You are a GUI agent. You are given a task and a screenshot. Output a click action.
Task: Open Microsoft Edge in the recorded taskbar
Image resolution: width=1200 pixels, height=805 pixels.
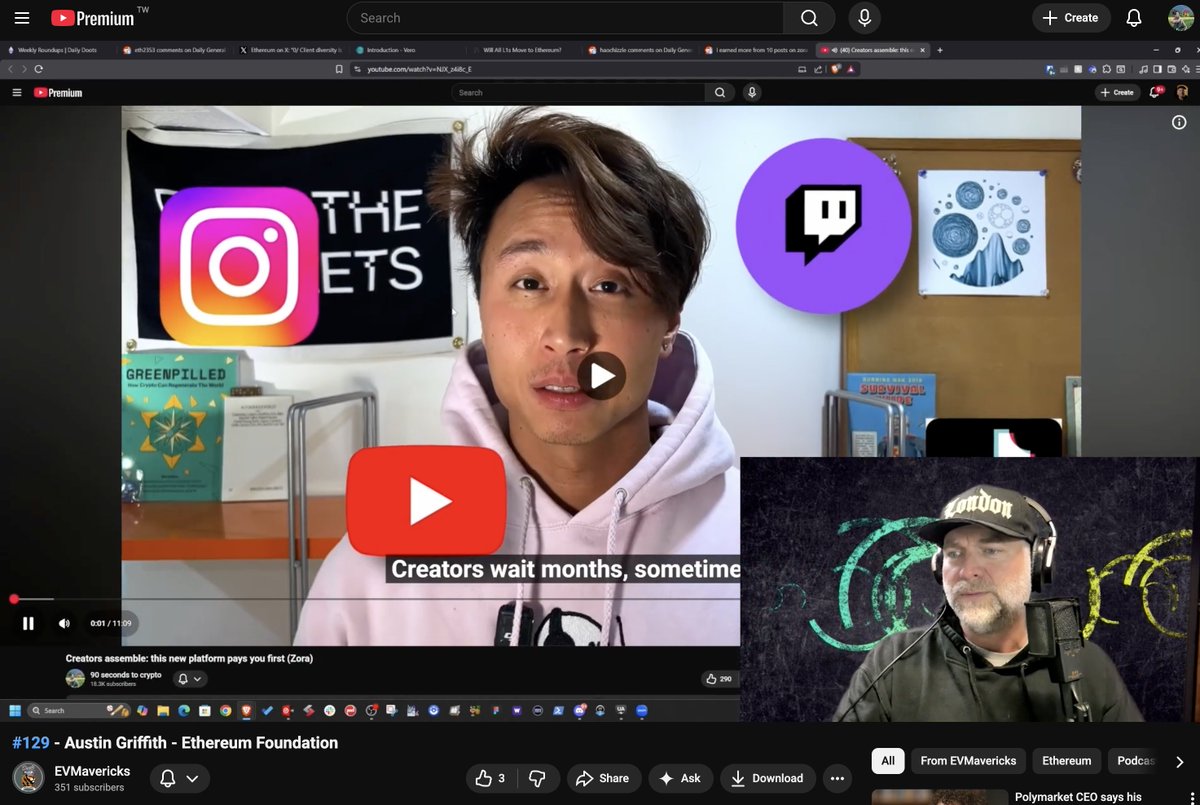pyautogui.click(x=184, y=710)
